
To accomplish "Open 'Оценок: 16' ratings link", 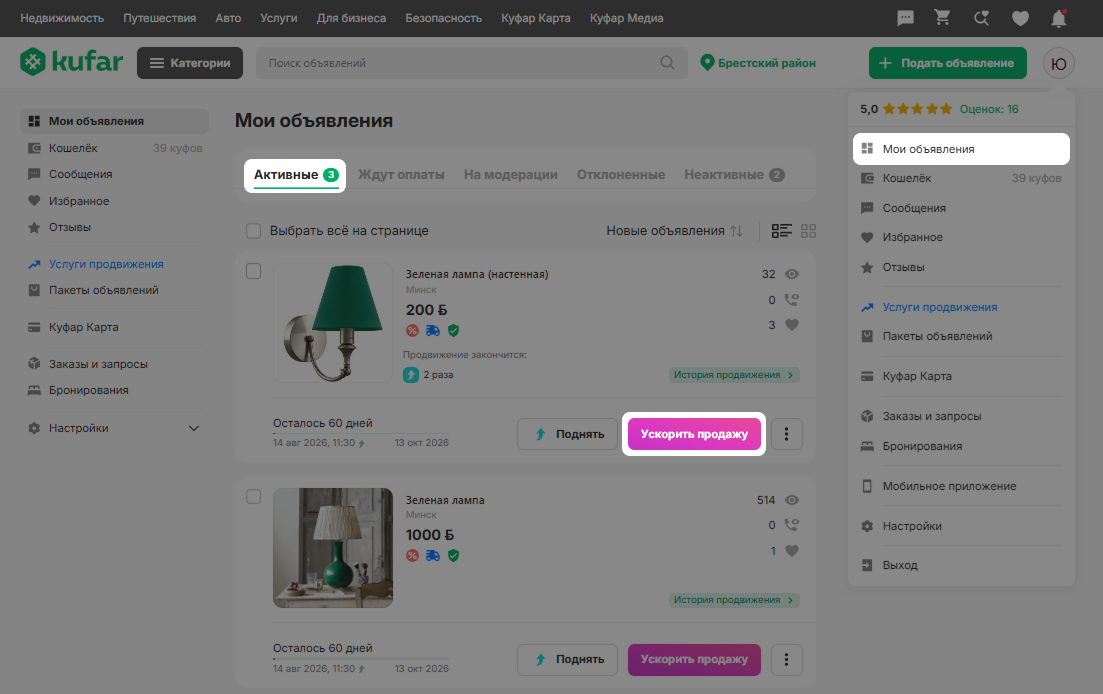I will (988, 109).
